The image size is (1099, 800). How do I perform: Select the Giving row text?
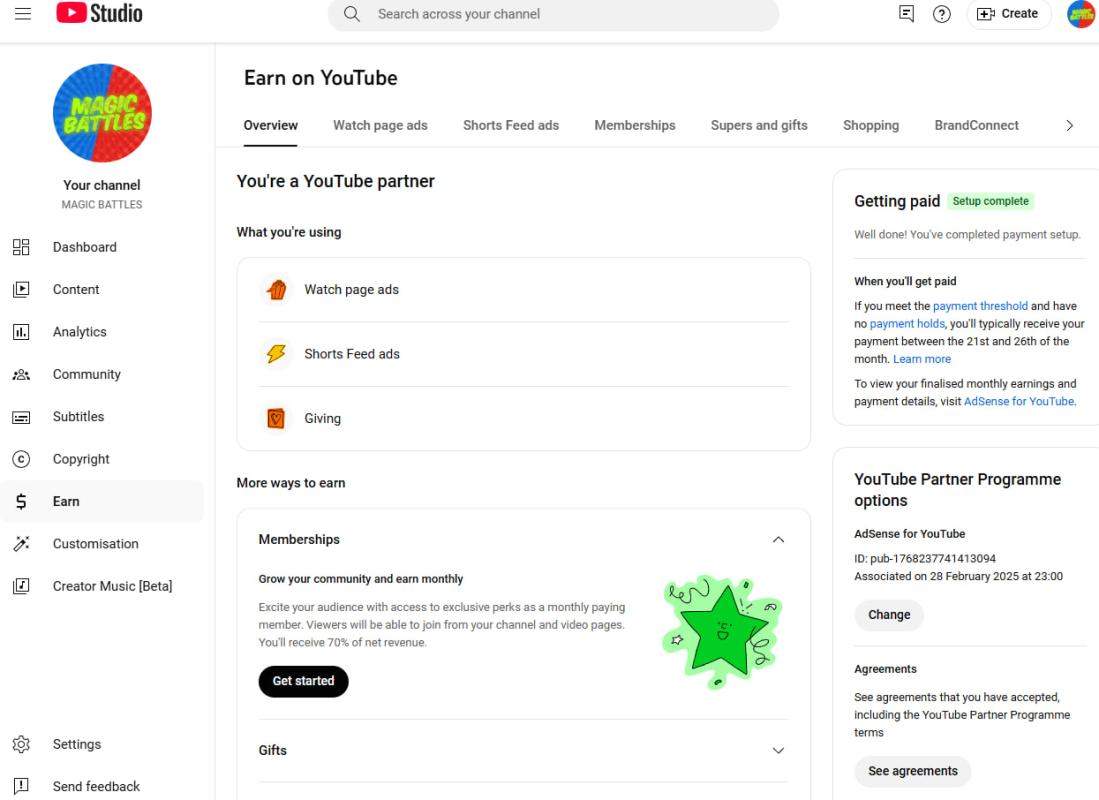click(322, 419)
